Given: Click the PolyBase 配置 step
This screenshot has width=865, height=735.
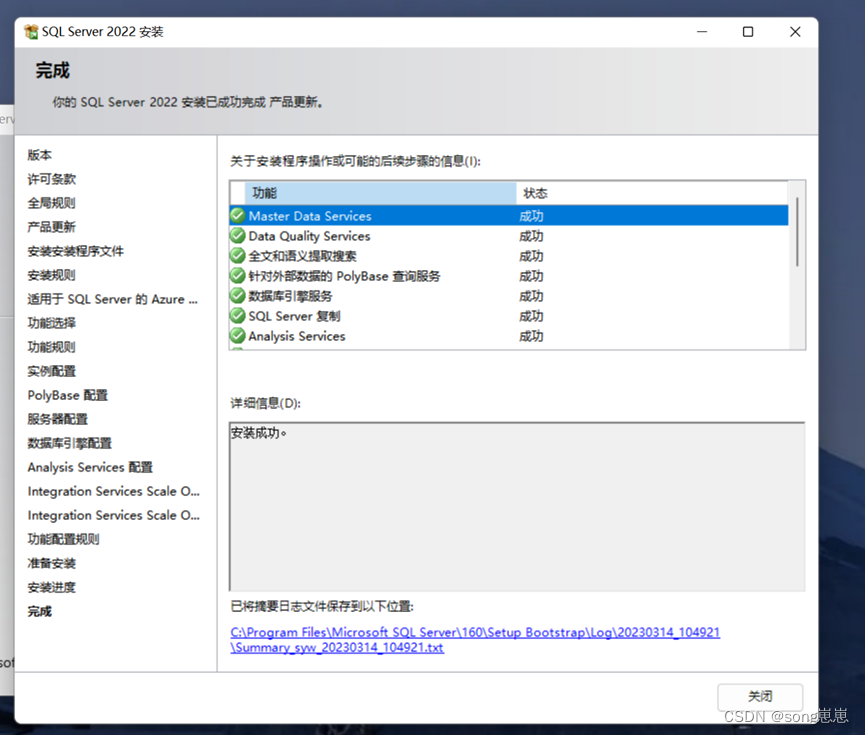Looking at the screenshot, I should click(x=68, y=395).
